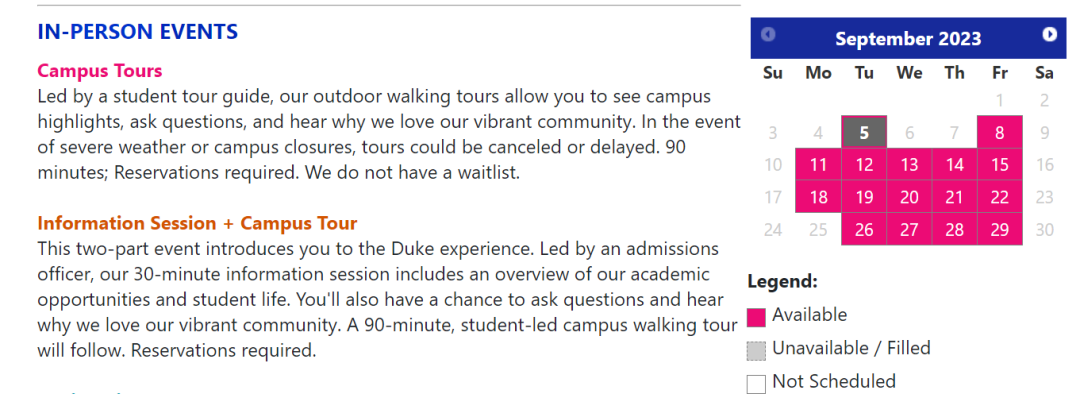Select September 5 on the calendar
This screenshot has width=1080, height=394.
pos(864,132)
